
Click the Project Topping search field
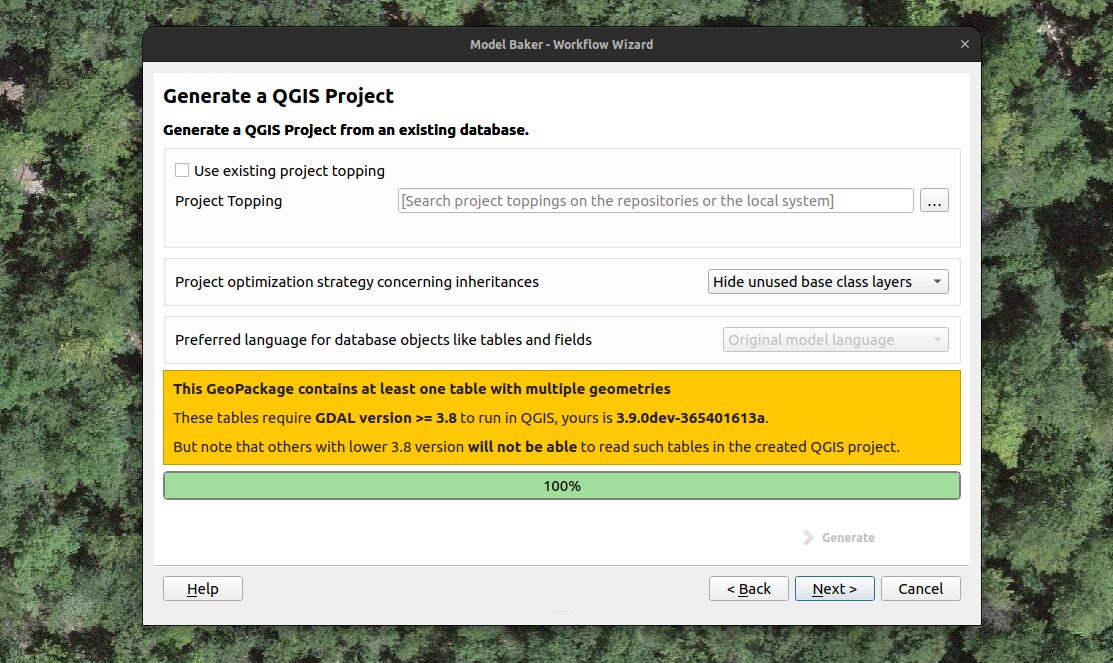tap(655, 201)
